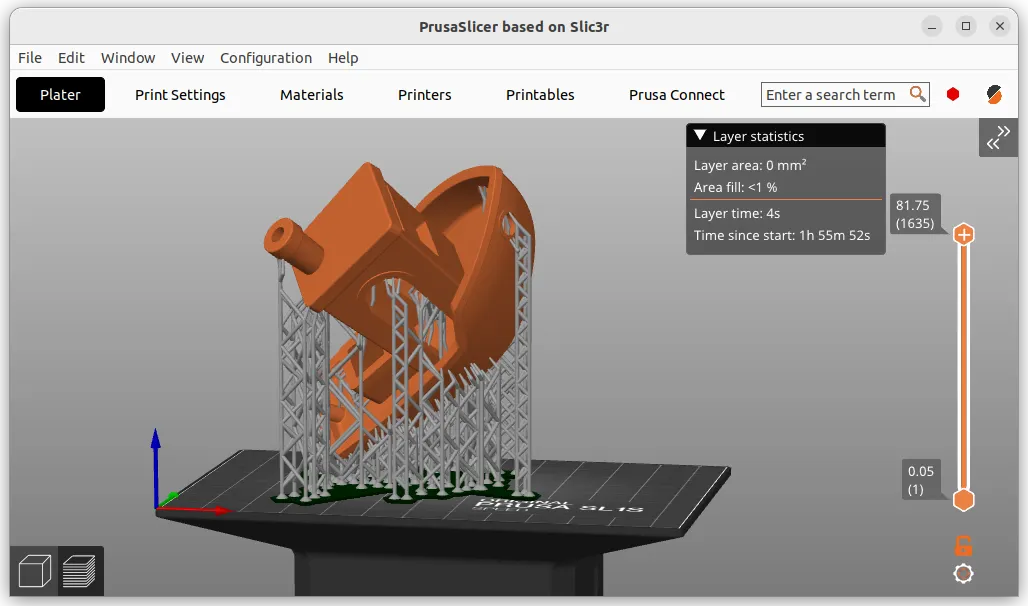Toggle the orange layer slider lock

[963, 545]
